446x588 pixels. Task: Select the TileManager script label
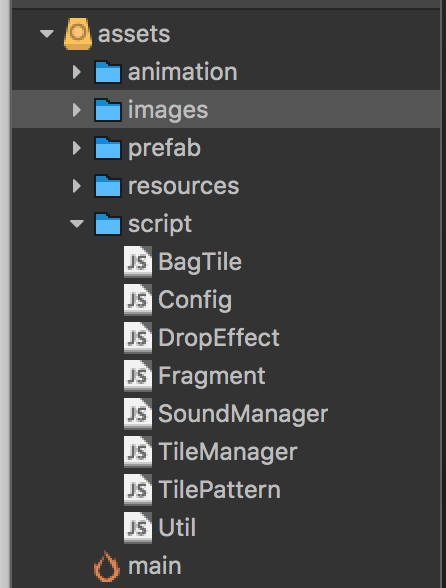228,452
